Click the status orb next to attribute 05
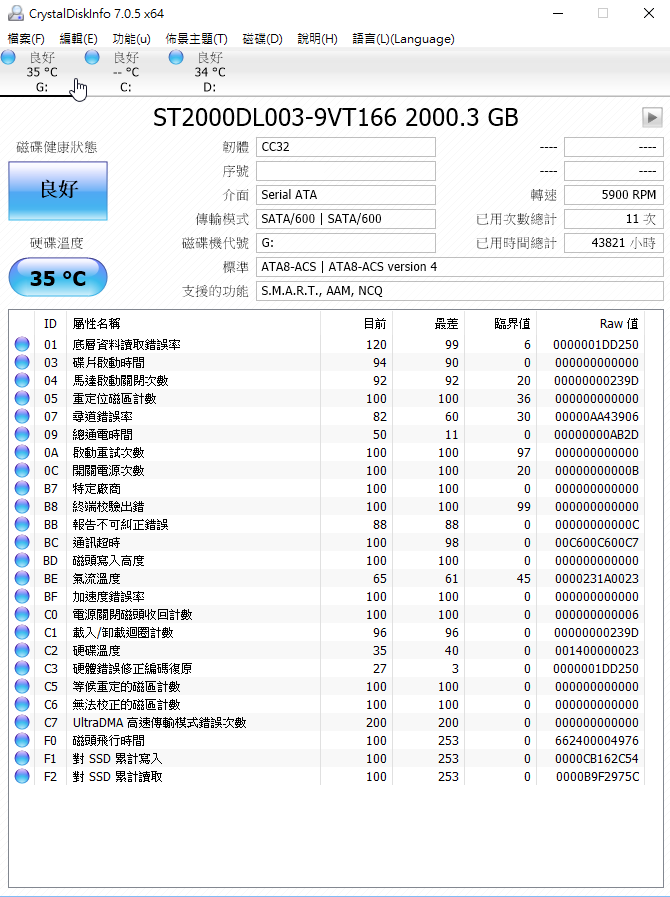Image resolution: width=670 pixels, height=897 pixels. tap(22, 399)
